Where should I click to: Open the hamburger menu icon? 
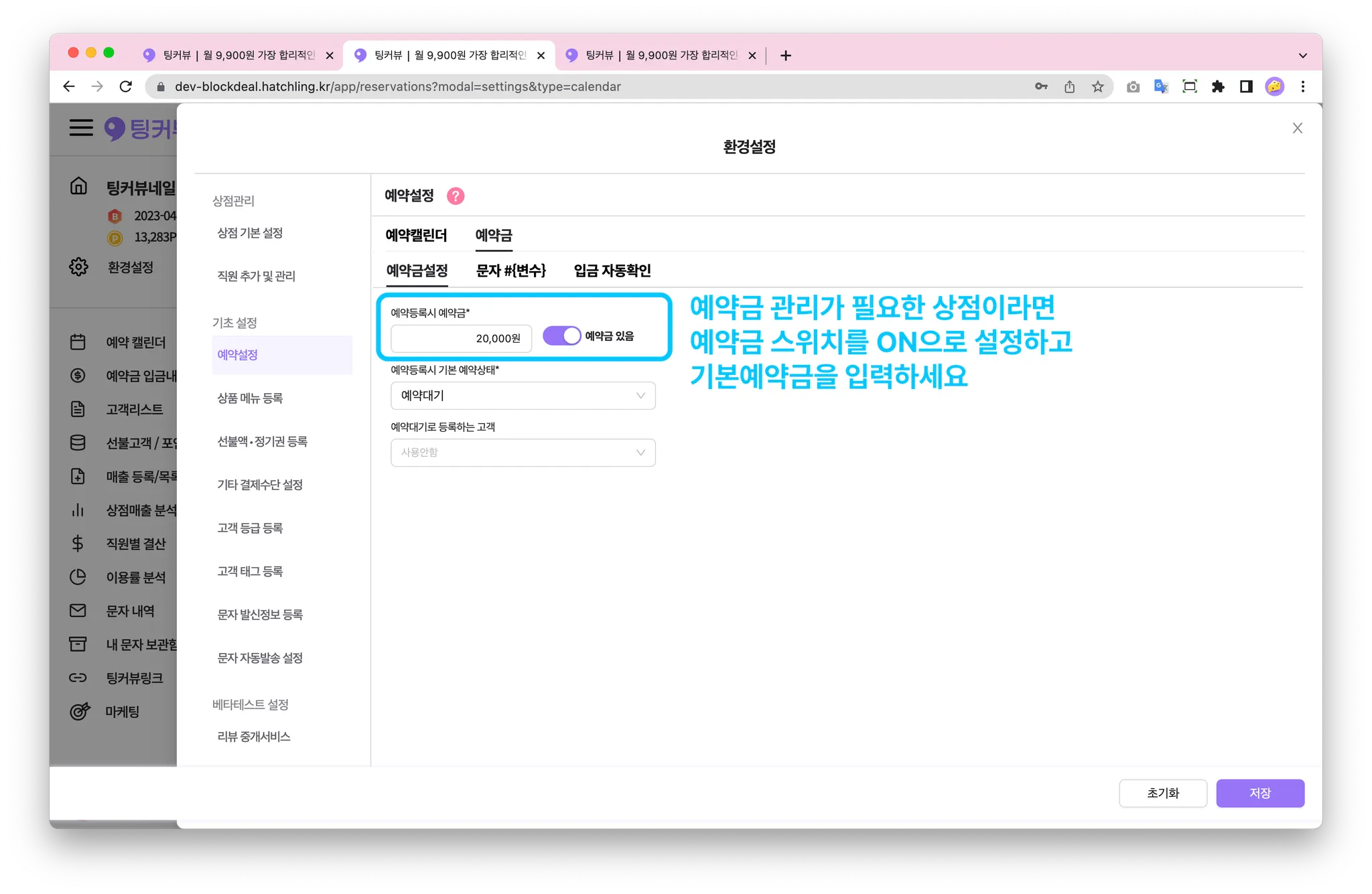pyautogui.click(x=81, y=127)
